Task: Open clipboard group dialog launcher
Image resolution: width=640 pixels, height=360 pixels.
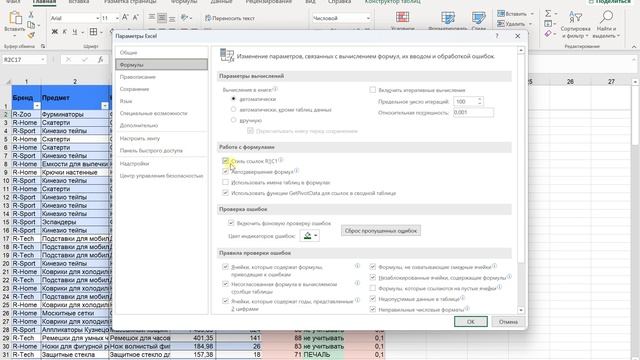Action: tap(43, 47)
